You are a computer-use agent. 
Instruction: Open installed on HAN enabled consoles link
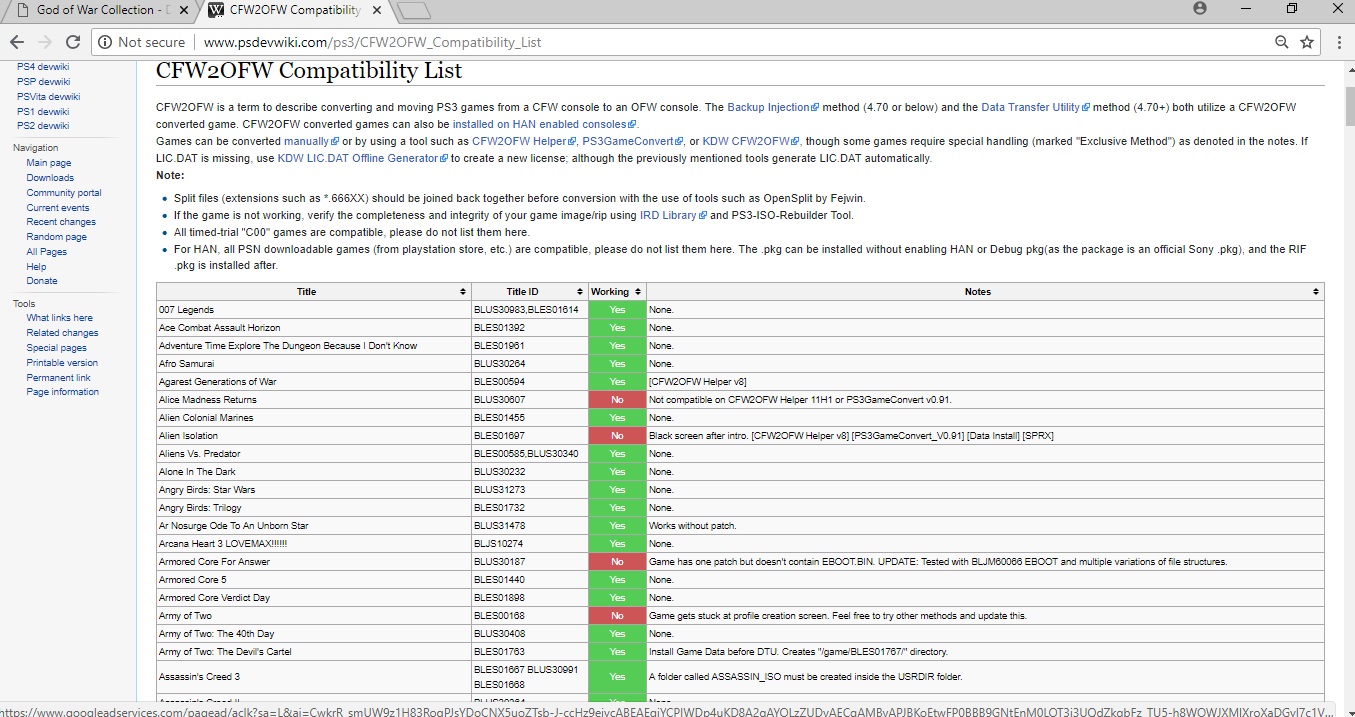point(544,124)
